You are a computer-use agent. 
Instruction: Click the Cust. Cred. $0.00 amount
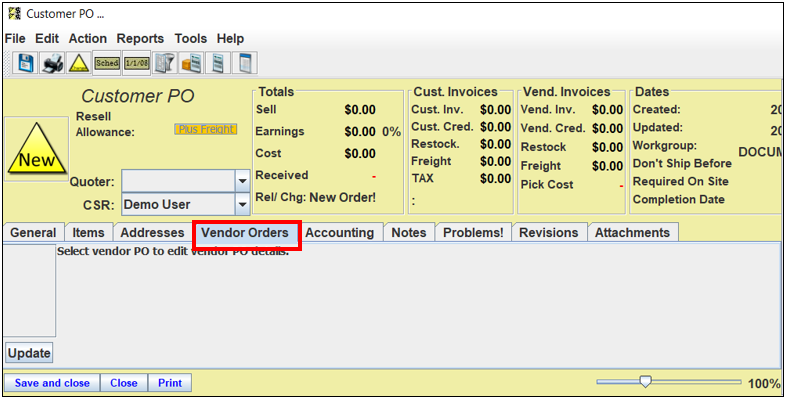[x=495, y=127]
